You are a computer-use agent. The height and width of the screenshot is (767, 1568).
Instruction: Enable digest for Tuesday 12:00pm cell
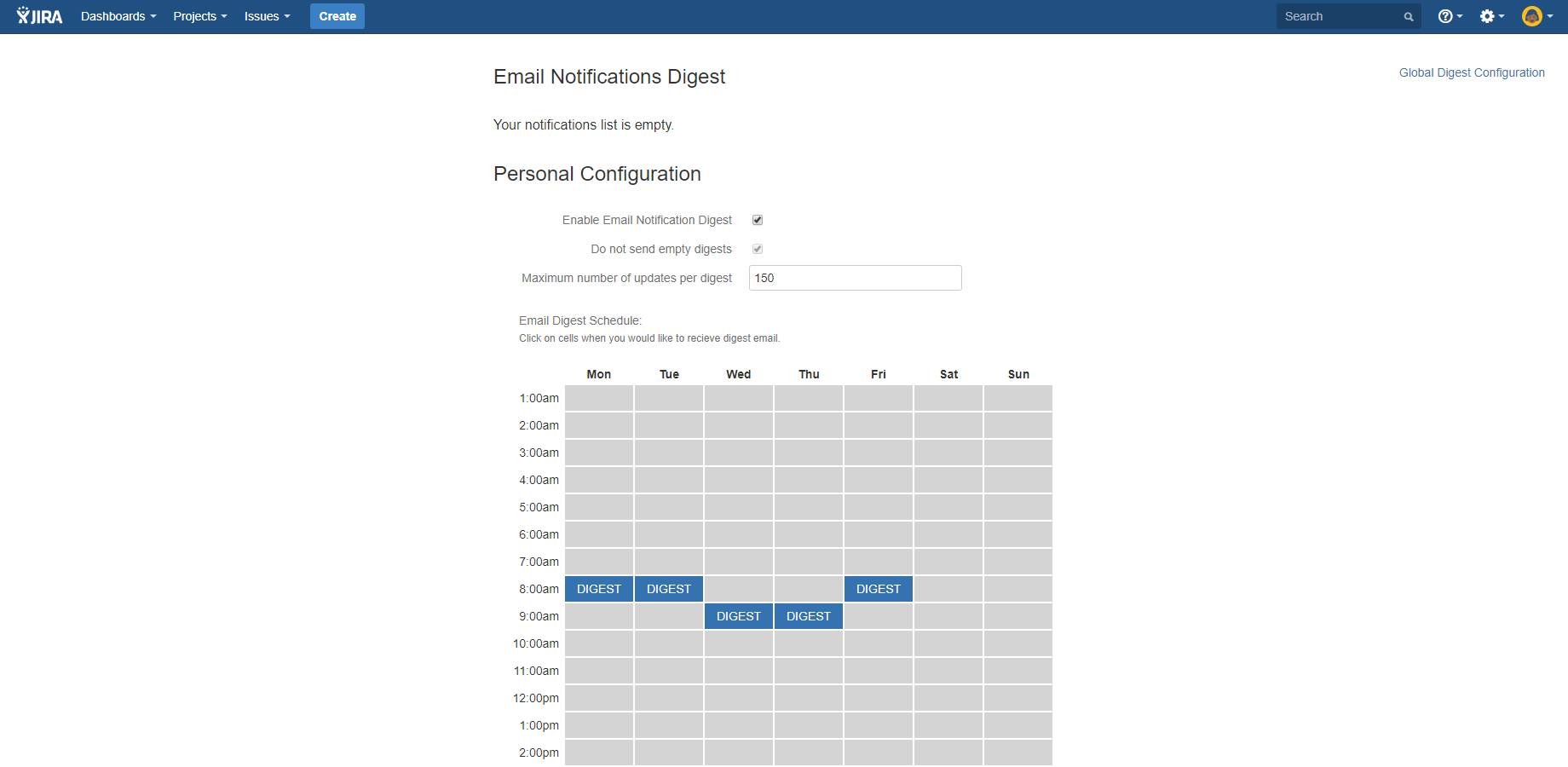point(669,698)
